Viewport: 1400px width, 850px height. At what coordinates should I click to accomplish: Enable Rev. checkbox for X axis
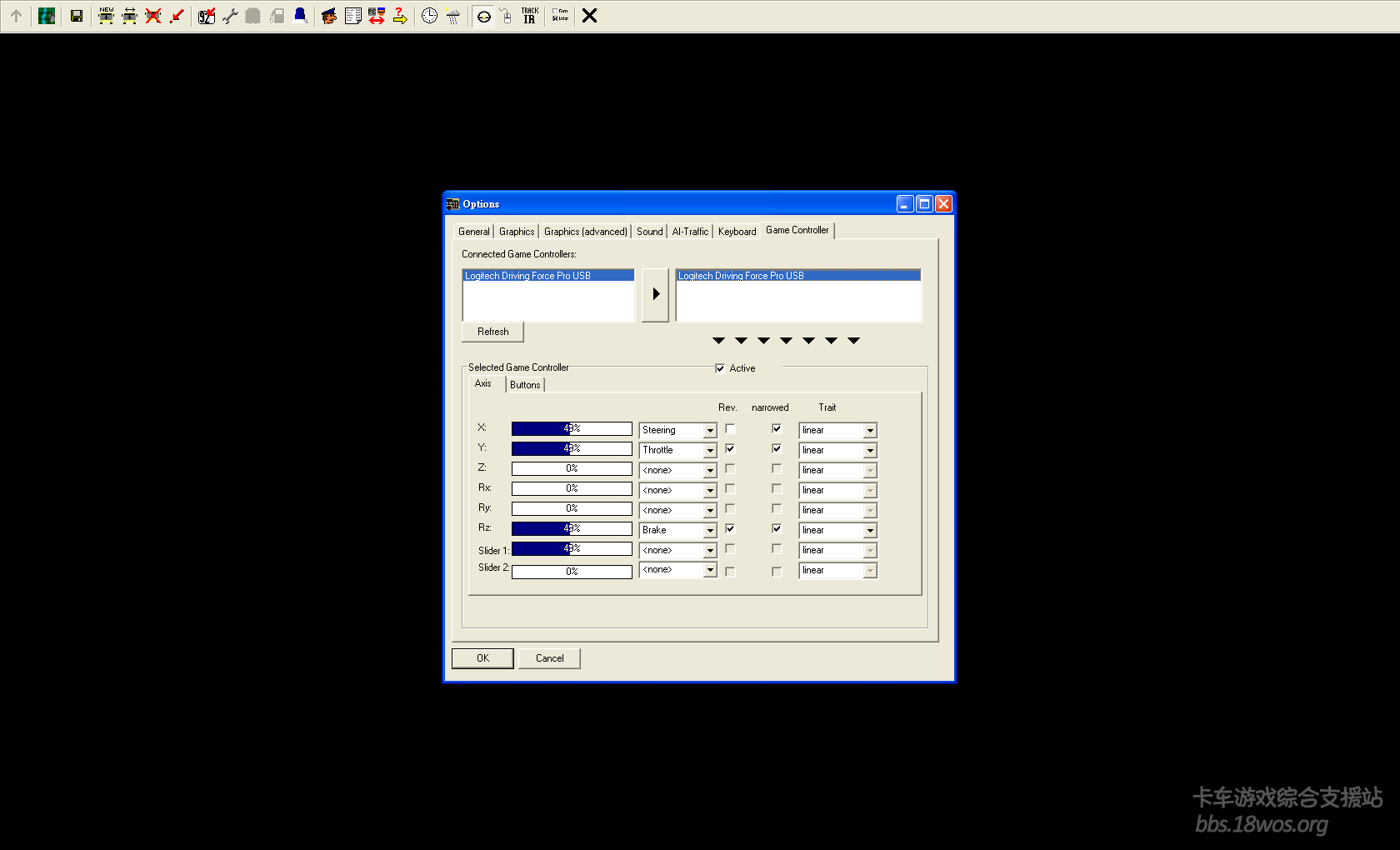(730, 428)
